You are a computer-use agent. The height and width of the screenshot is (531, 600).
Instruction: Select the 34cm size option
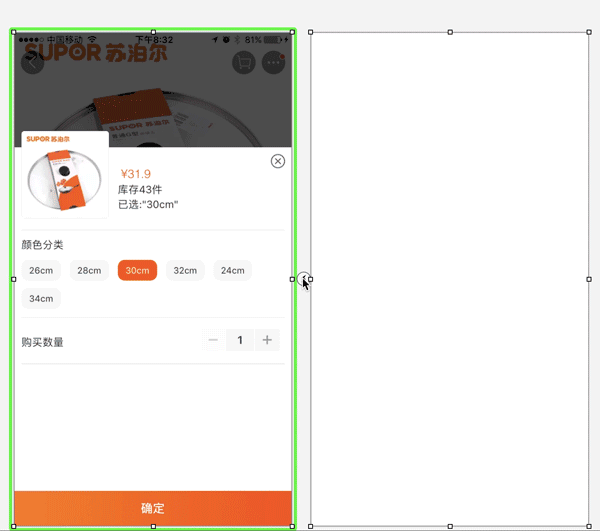(41, 298)
